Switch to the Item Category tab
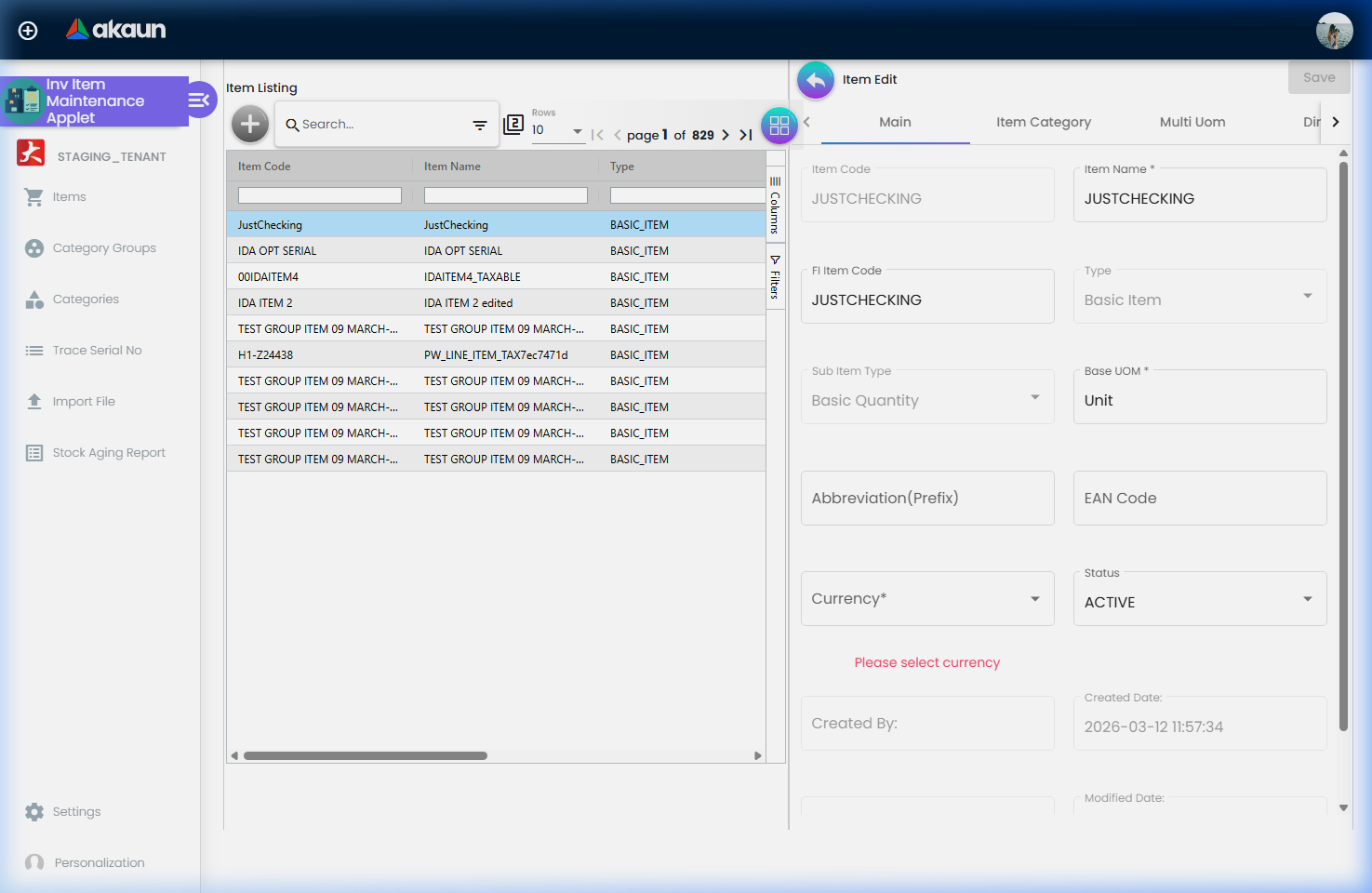 click(1043, 122)
